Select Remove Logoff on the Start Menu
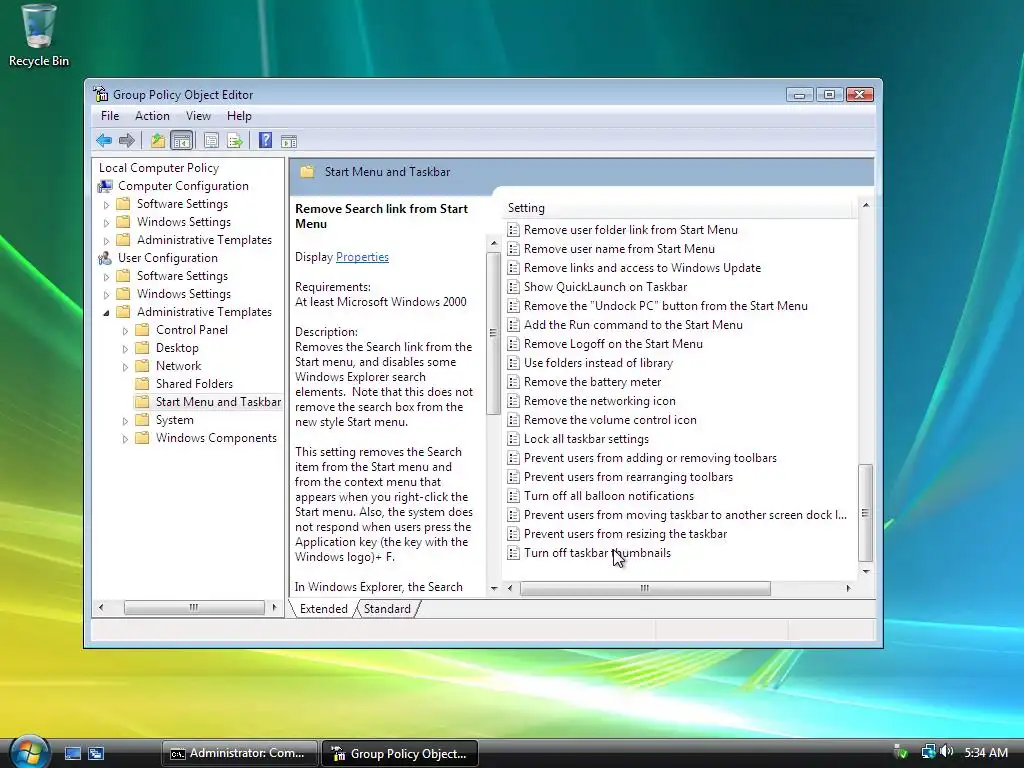This screenshot has width=1024, height=768. (613, 344)
